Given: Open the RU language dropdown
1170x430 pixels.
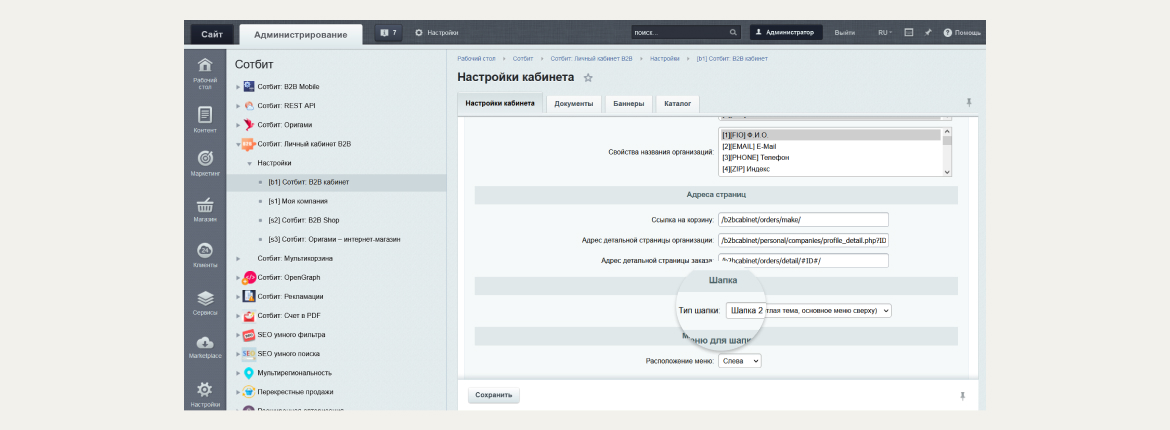Looking at the screenshot, I should coord(885,33).
